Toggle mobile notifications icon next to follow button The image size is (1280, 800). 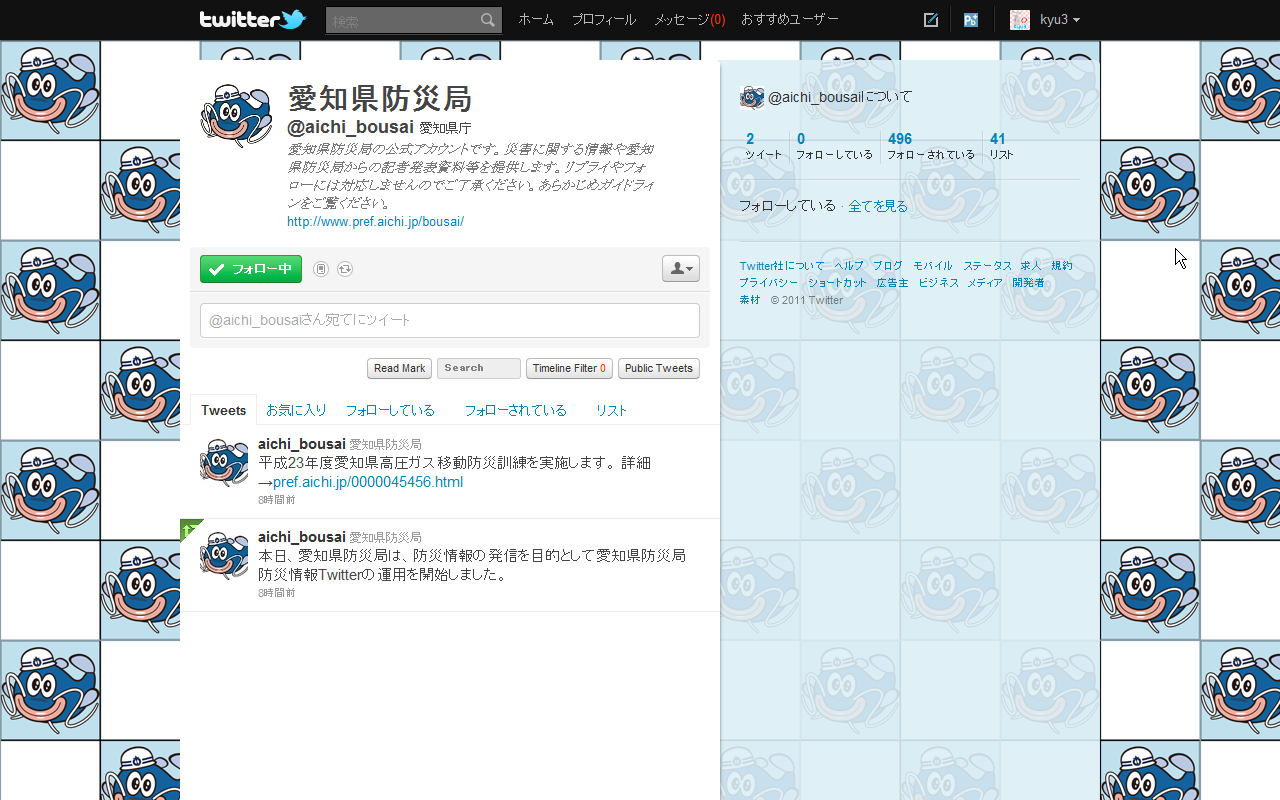pos(321,269)
